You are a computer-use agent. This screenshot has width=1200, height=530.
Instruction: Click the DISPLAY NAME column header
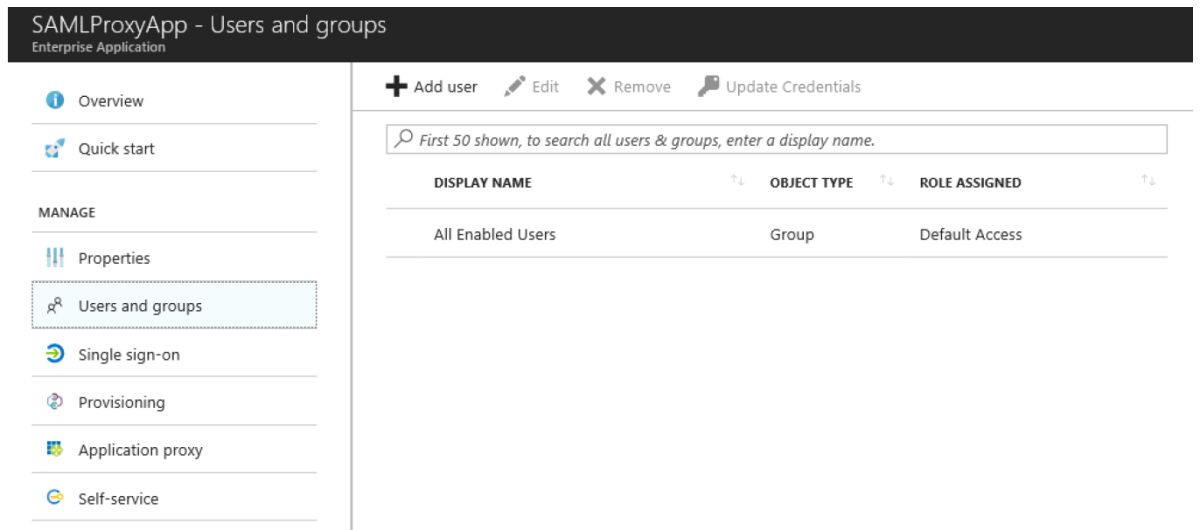click(x=483, y=183)
